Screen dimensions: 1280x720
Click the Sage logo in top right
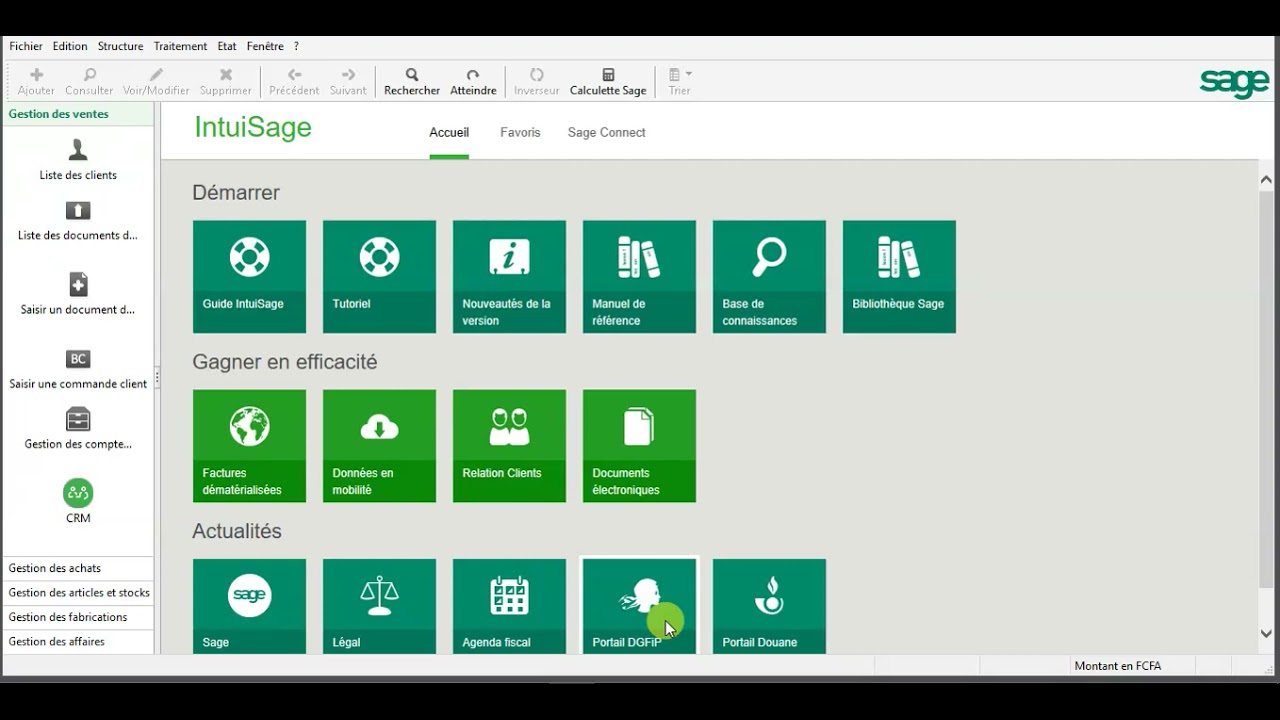[x=1234, y=83]
